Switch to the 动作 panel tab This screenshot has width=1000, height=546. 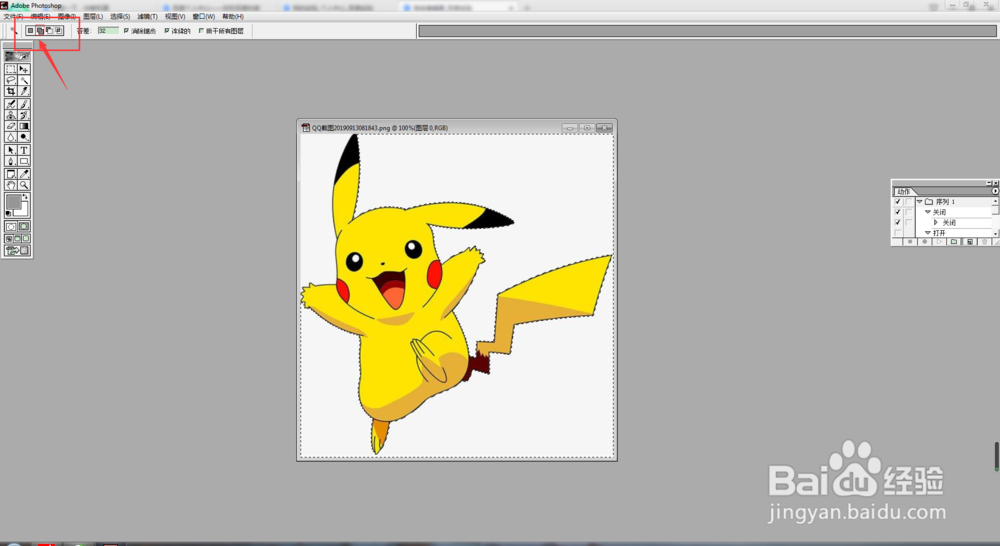click(x=903, y=190)
